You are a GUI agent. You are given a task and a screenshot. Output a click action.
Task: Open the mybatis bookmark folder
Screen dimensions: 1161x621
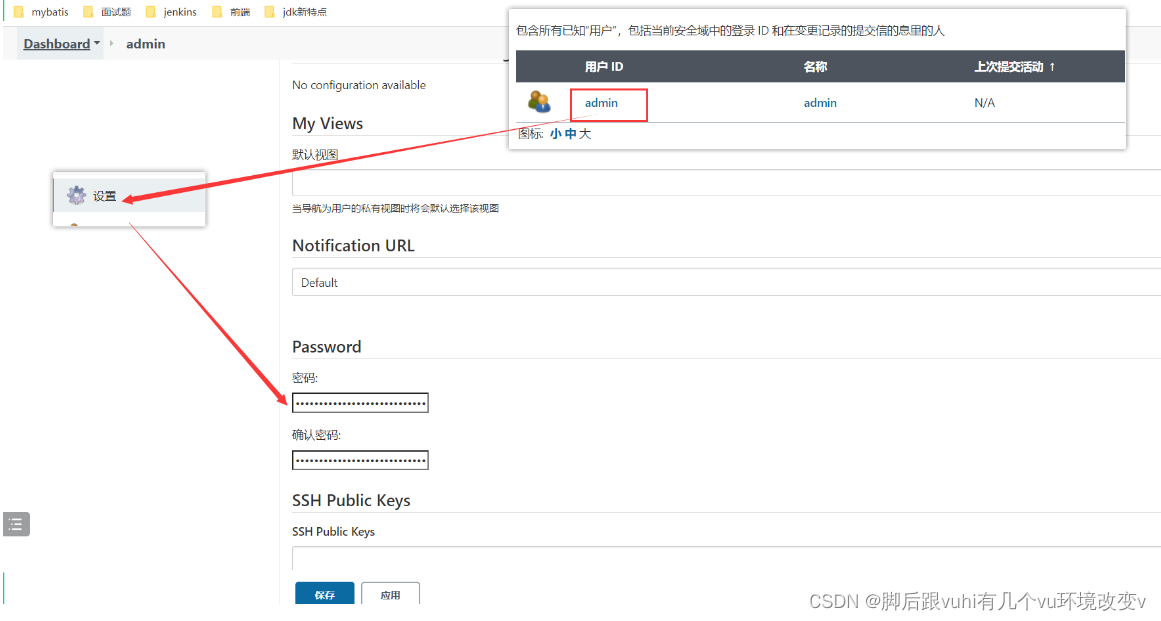pyautogui.click(x=47, y=12)
